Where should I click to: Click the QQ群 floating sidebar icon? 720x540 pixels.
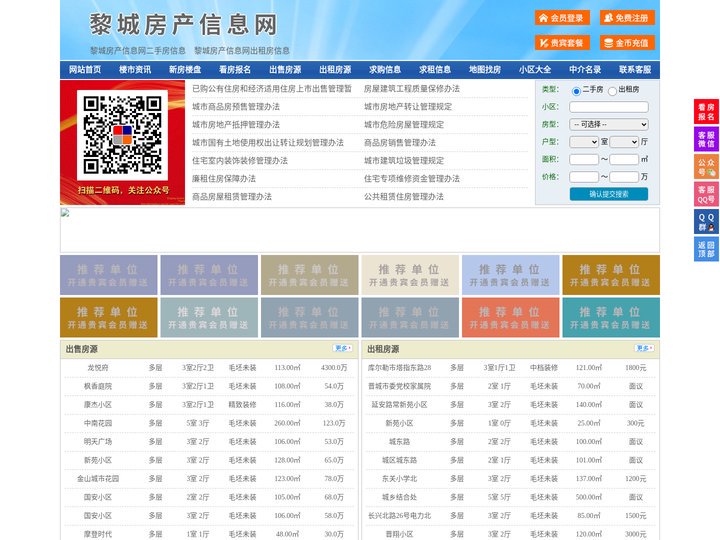706,222
